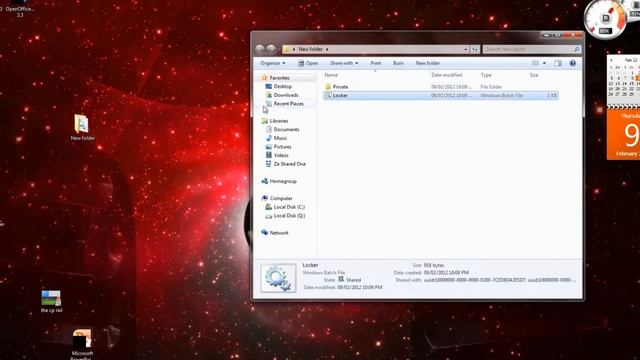Click the Locker gear thumbnail in details pane
This screenshot has height=360, width=640.
tap(278, 278)
